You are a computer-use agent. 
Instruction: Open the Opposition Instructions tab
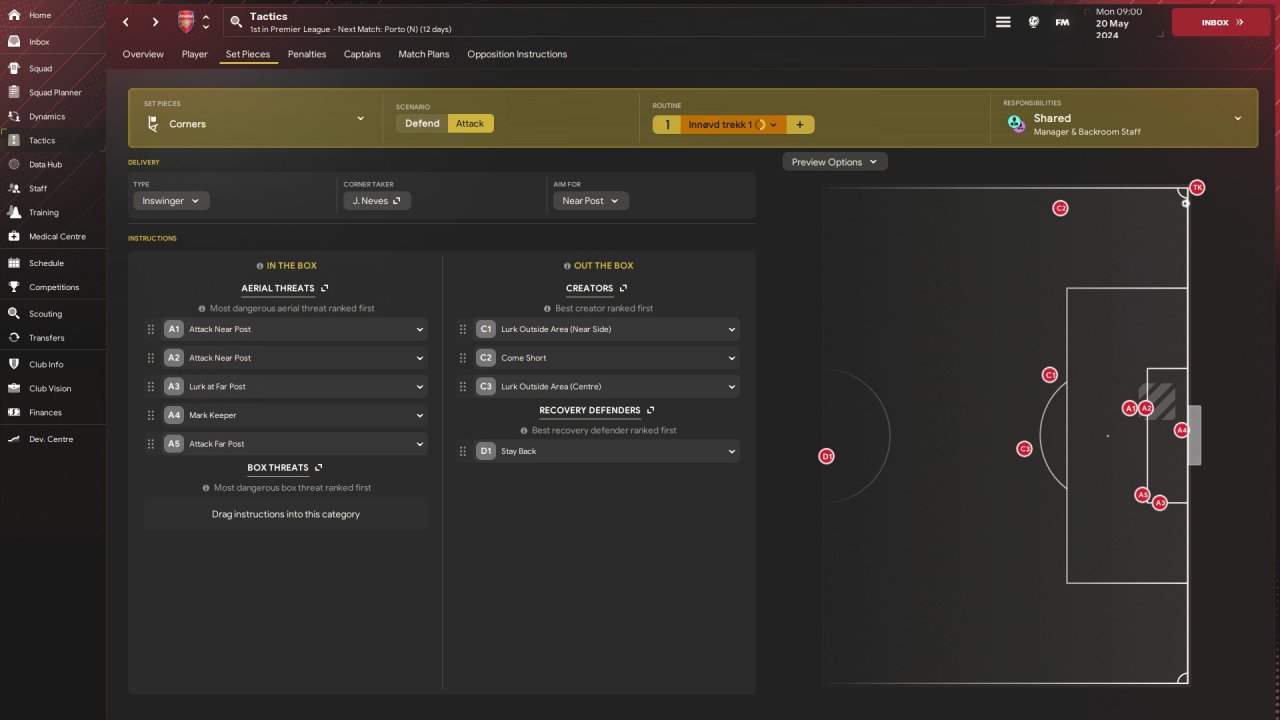pyautogui.click(x=517, y=54)
